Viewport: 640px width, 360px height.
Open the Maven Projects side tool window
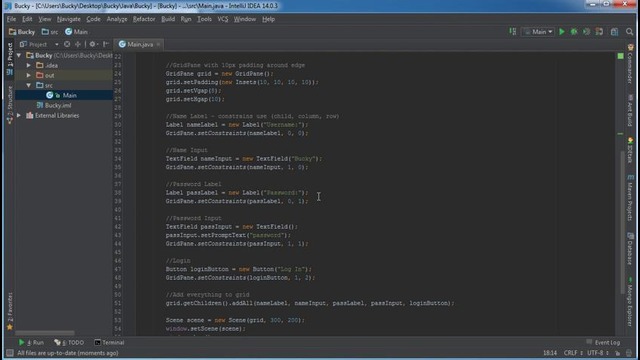[x=630, y=198]
